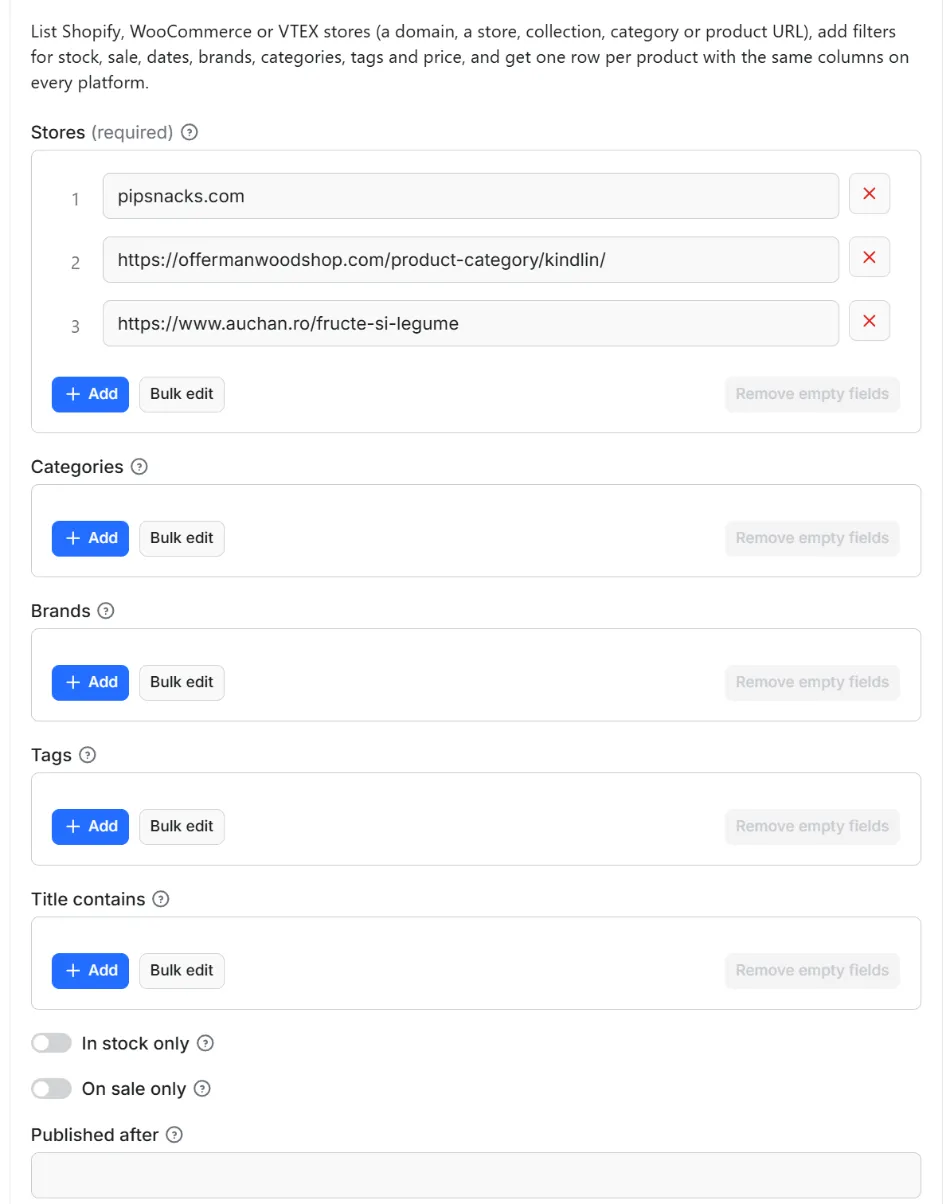The height and width of the screenshot is (1204, 952).
Task: Add a new brand entry
Action: [90, 682]
